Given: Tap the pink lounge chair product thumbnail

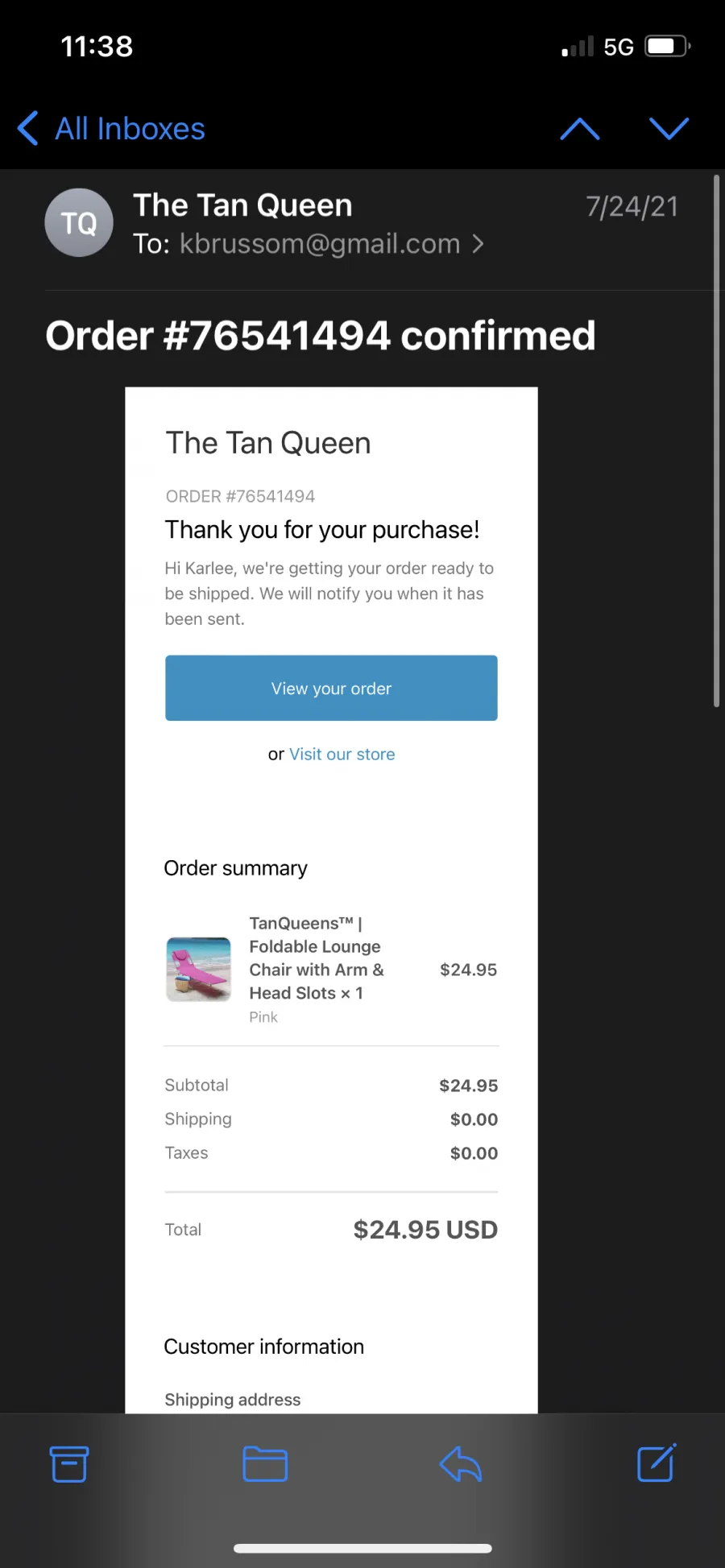Looking at the screenshot, I should (198, 970).
